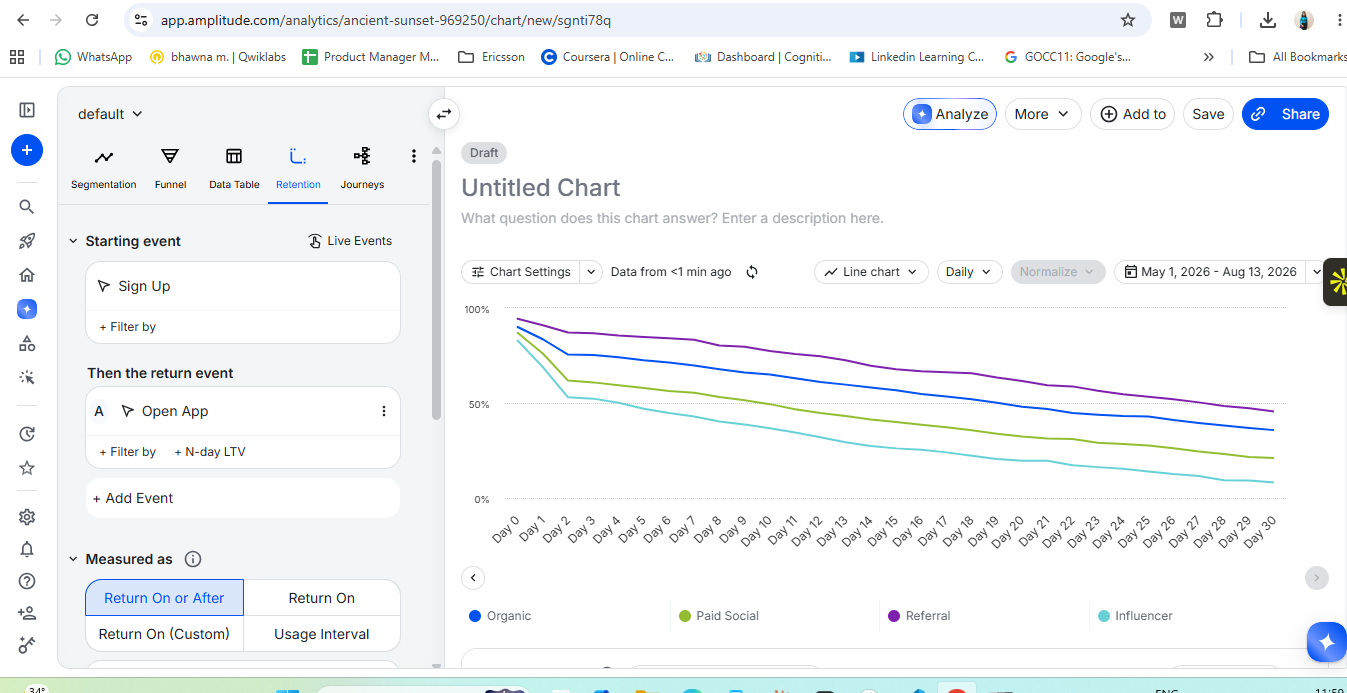Viewport: 1347px width, 693px height.
Task: Select Return On or After measure
Action: pyautogui.click(x=164, y=598)
